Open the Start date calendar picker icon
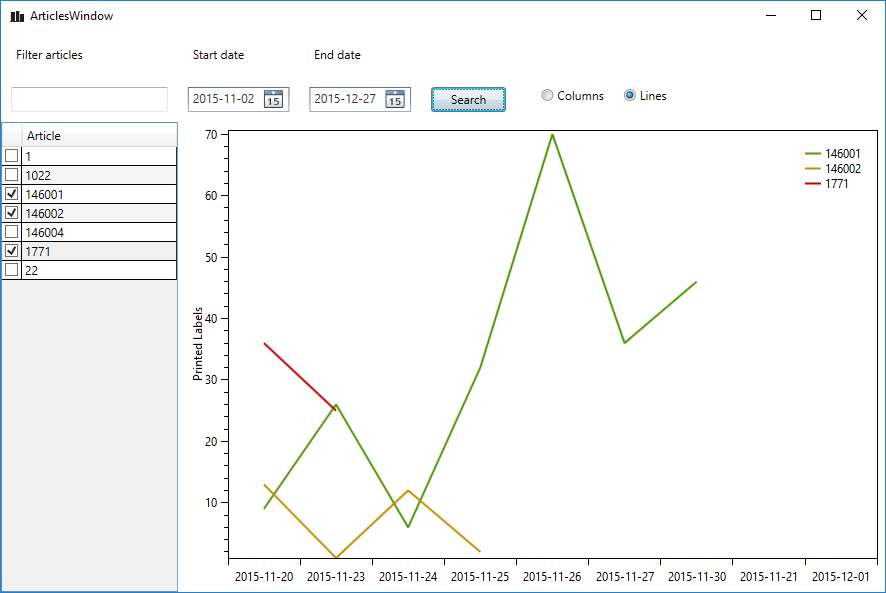This screenshot has height=593, width=886. coord(274,99)
